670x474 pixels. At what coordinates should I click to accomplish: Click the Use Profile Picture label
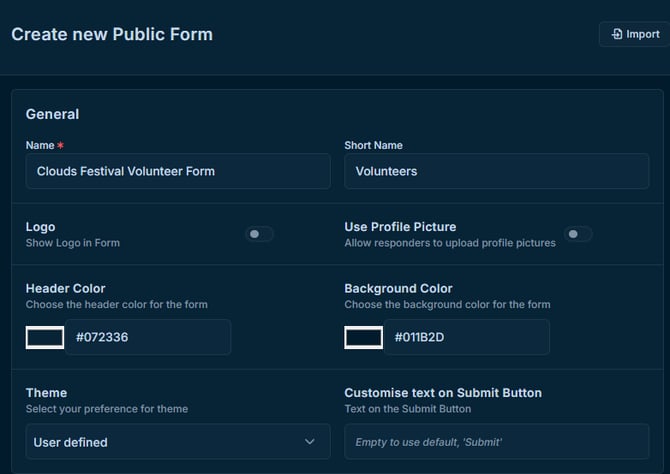point(400,227)
